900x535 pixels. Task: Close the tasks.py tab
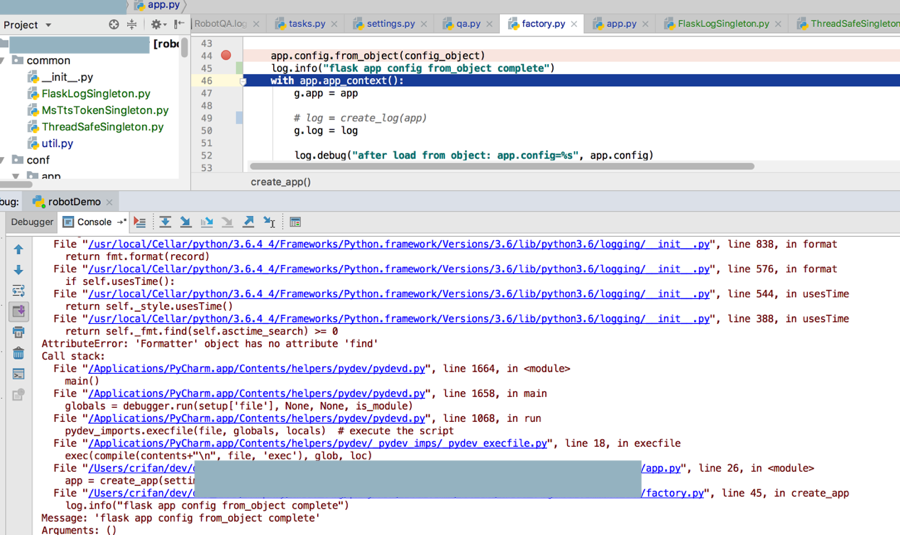pyautogui.click(x=334, y=24)
